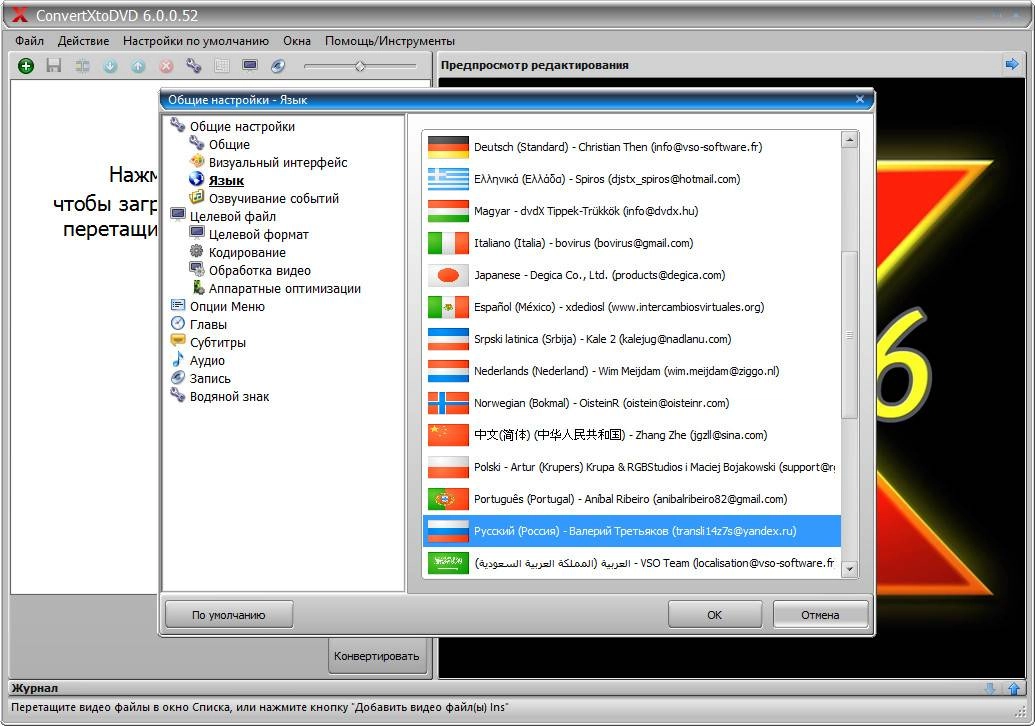Select Запись tree item

coord(210,378)
